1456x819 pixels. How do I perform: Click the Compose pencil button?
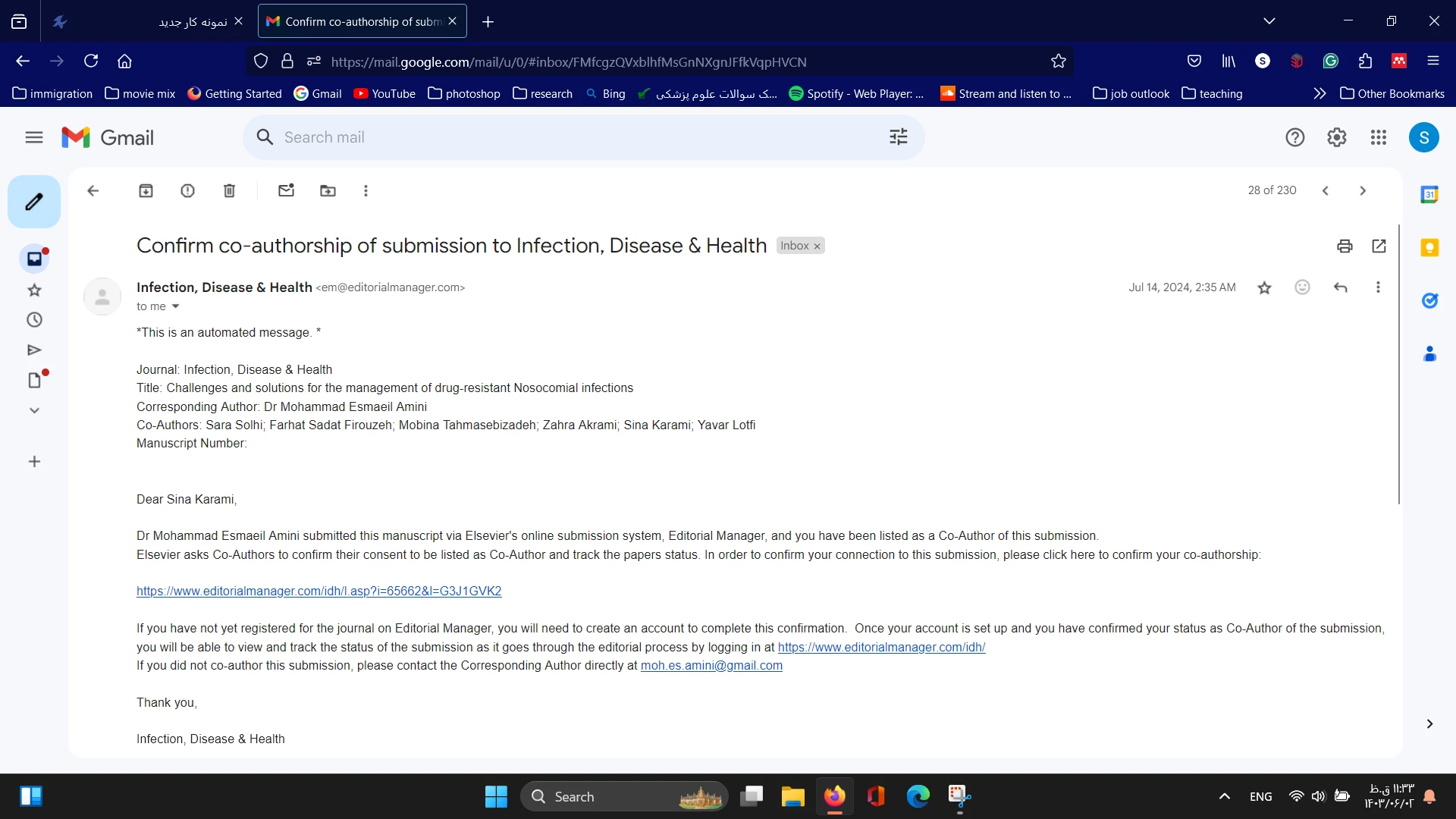pos(34,202)
